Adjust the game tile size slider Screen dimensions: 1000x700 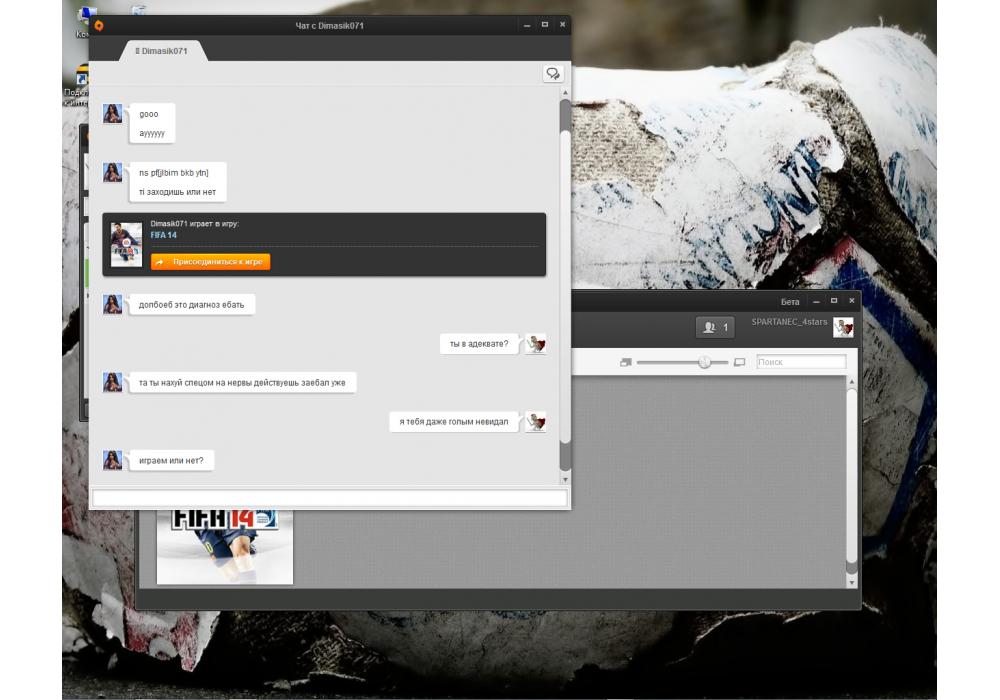coord(705,362)
